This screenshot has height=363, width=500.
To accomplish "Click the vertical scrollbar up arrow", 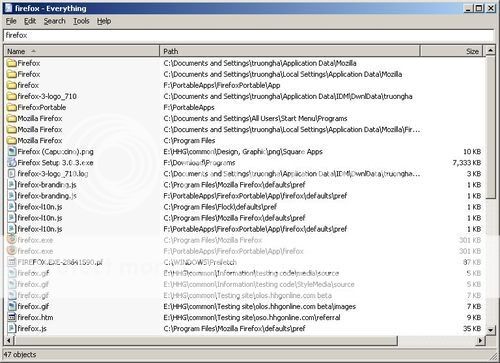I will (490, 51).
